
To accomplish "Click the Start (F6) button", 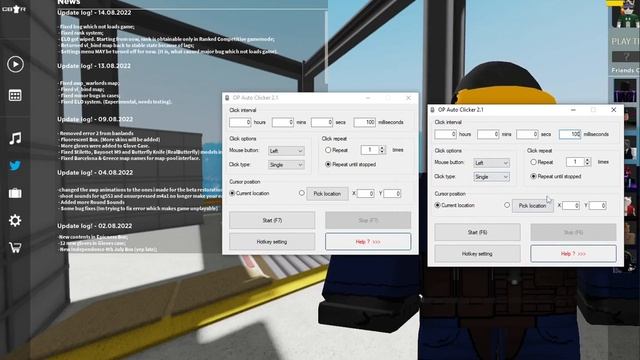I will point(478,232).
